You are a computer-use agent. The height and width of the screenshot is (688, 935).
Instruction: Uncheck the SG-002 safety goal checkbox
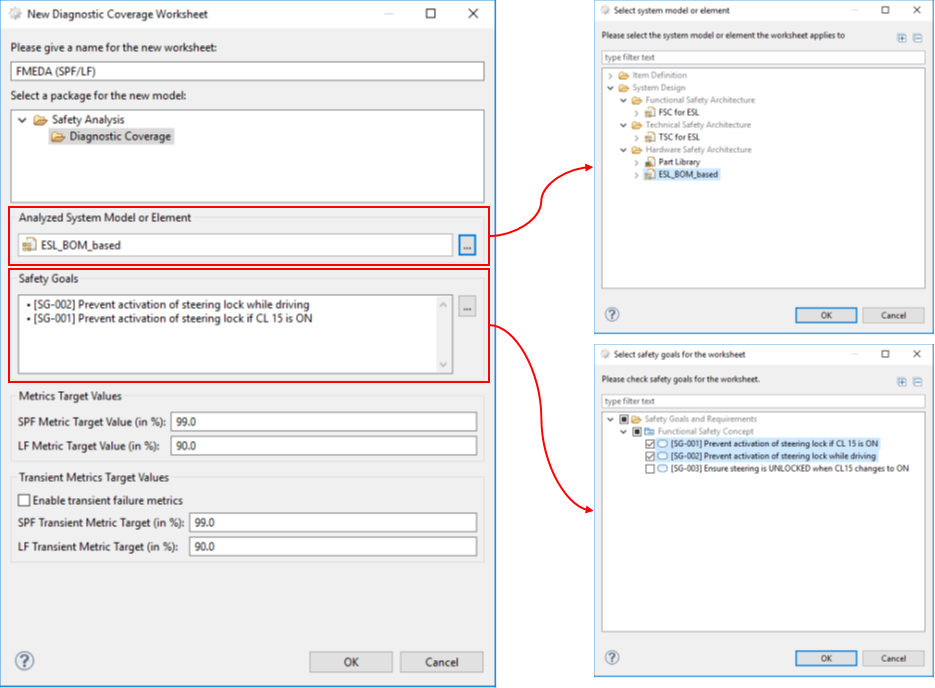tap(650, 456)
